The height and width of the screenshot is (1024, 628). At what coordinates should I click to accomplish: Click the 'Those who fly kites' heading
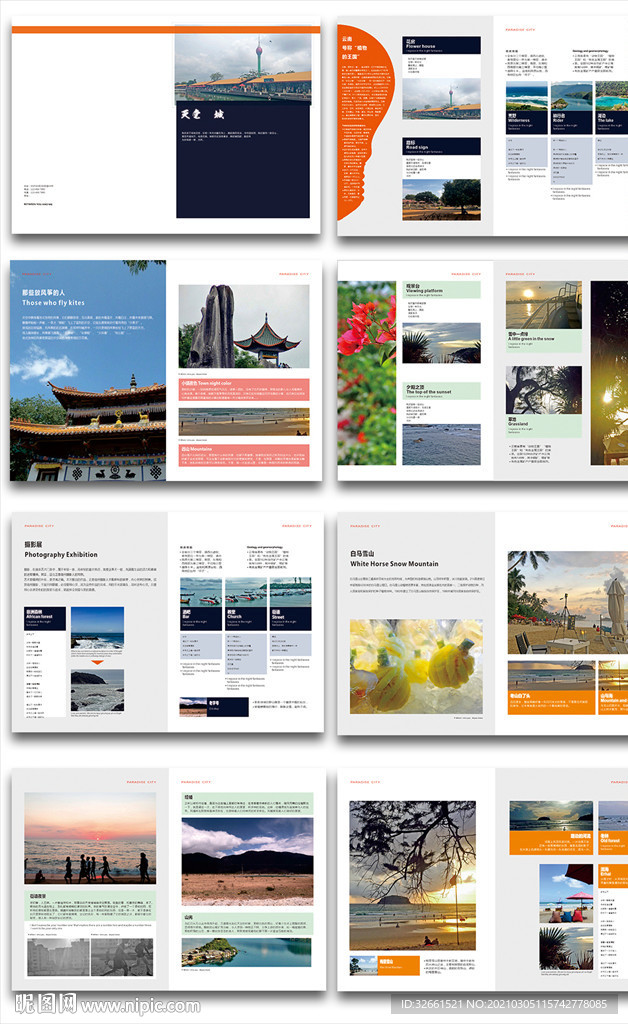click(x=54, y=303)
